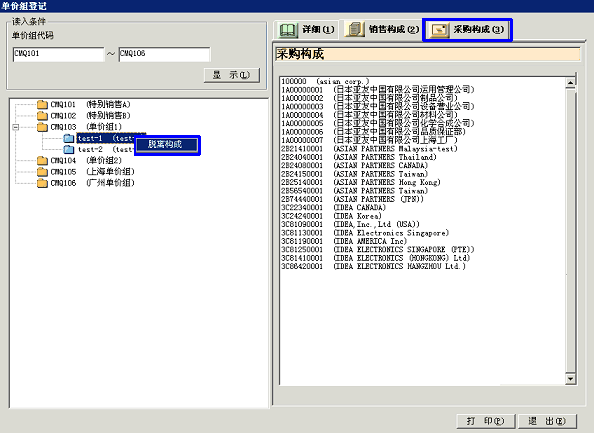Select tree item CMQ102 (特别销售B)
Screen dimensions: 594x433
point(90,116)
